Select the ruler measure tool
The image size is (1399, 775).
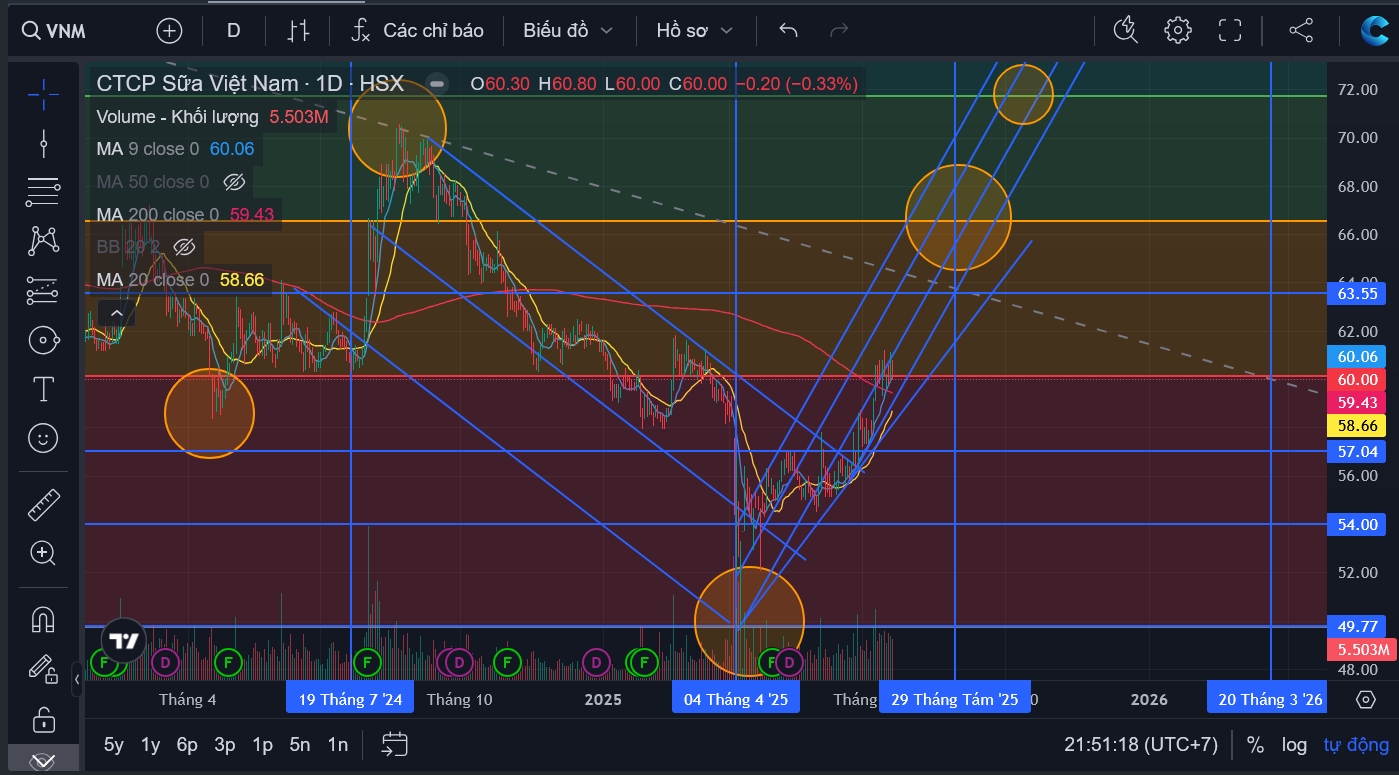click(43, 505)
